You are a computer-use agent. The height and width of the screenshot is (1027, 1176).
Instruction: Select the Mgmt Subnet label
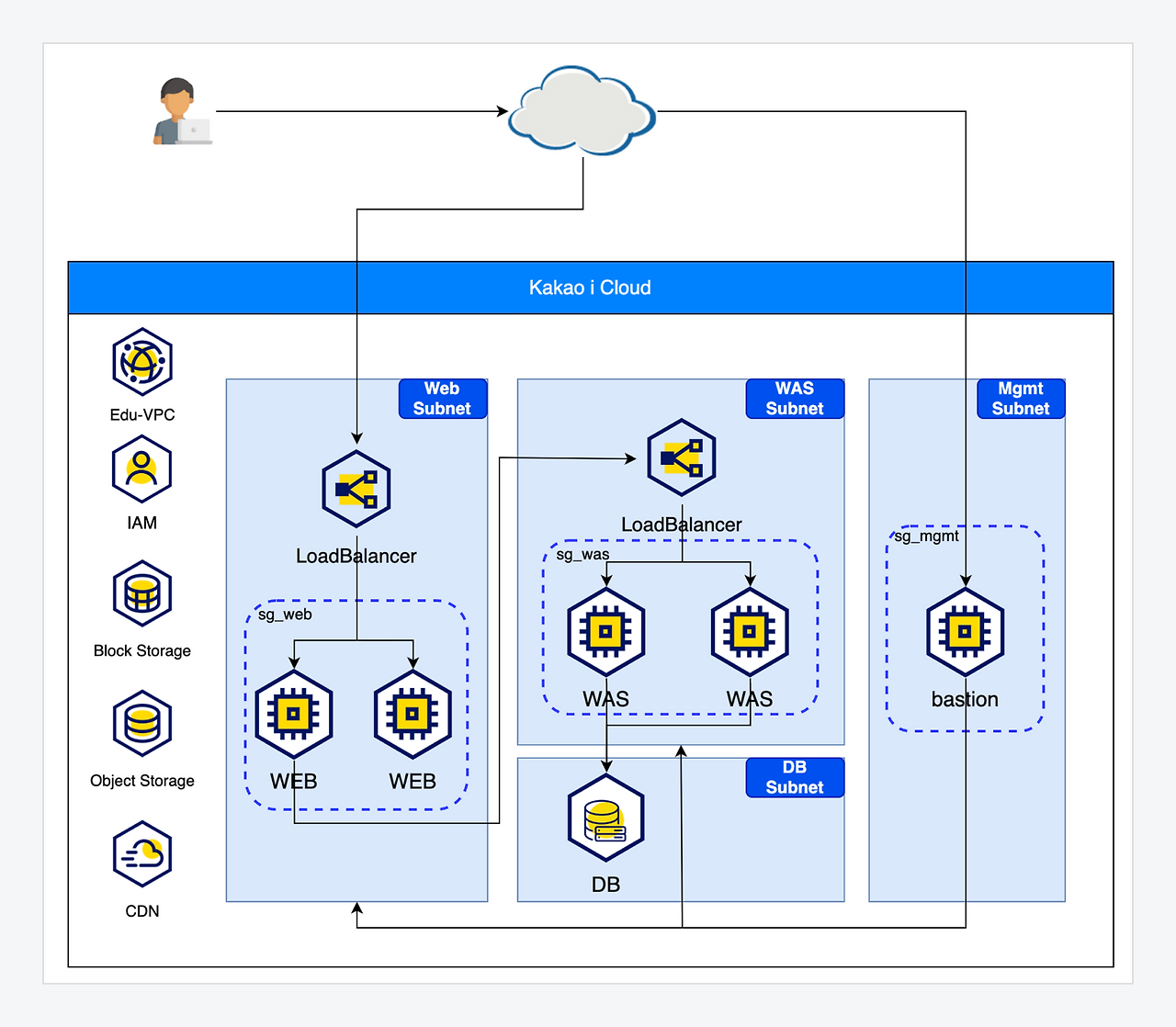tap(1021, 399)
